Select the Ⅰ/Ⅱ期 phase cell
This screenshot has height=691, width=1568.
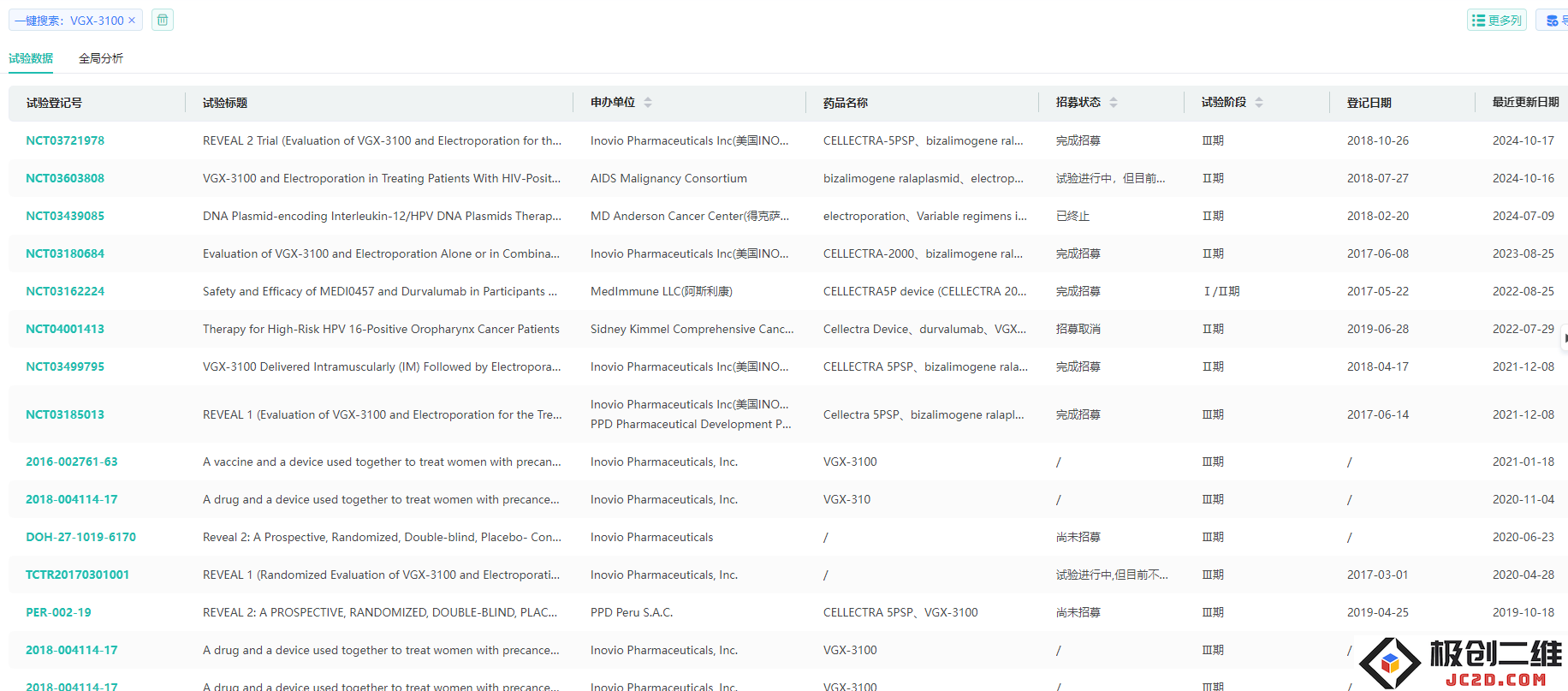(1221, 291)
